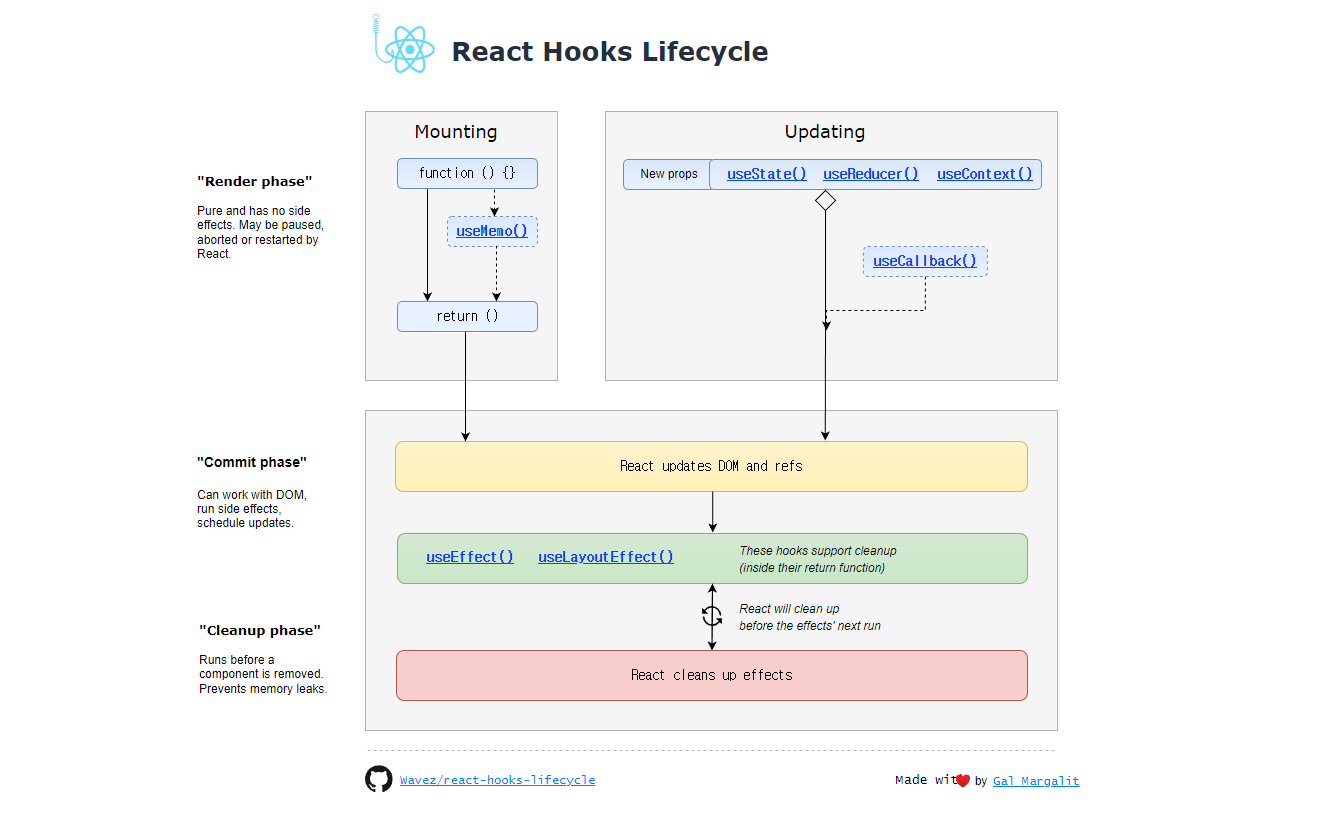The image size is (1331, 822).
Task: Click the diamond decision node under useState
Action: (825, 200)
